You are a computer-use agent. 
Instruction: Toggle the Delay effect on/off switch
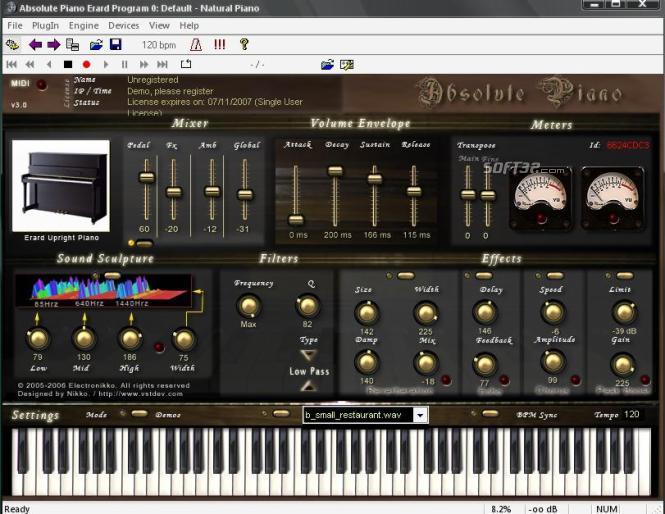[x=483, y=276]
